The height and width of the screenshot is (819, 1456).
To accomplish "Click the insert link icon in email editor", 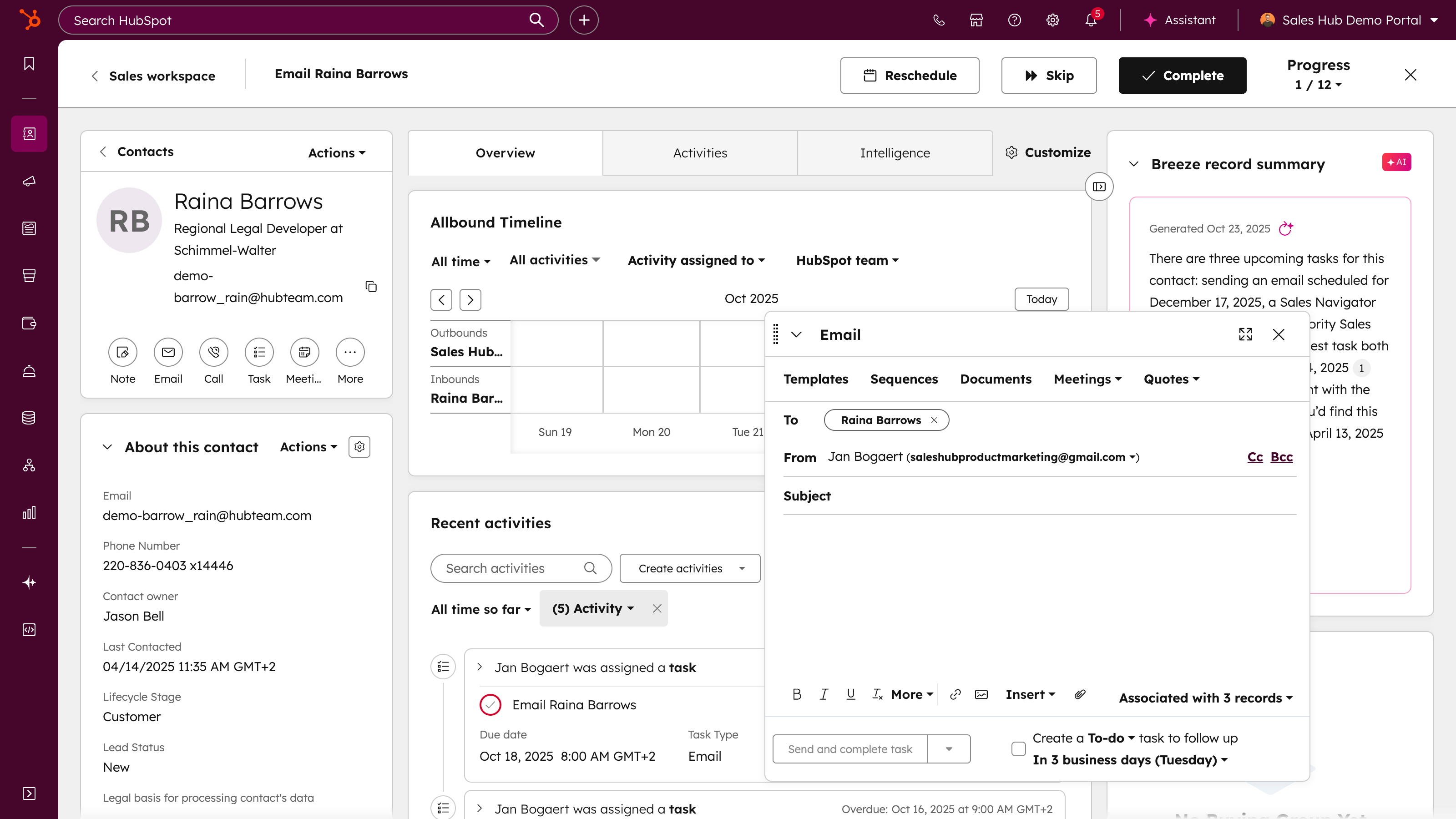I will click(955, 695).
